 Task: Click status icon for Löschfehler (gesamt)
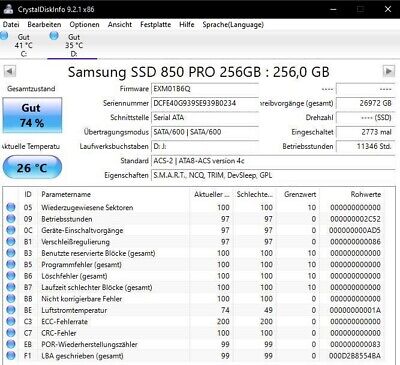(x=11, y=276)
